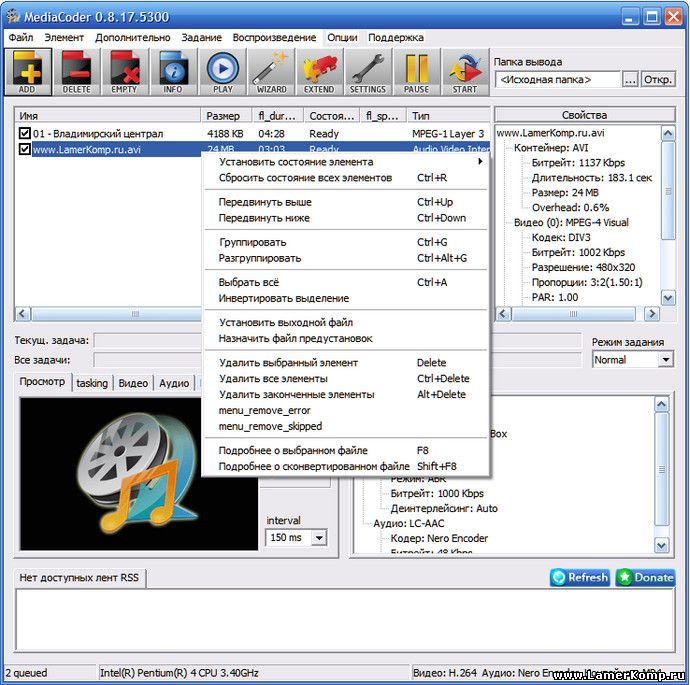The width and height of the screenshot is (690, 685).
Task: Click the Donate button
Action: coord(645,577)
